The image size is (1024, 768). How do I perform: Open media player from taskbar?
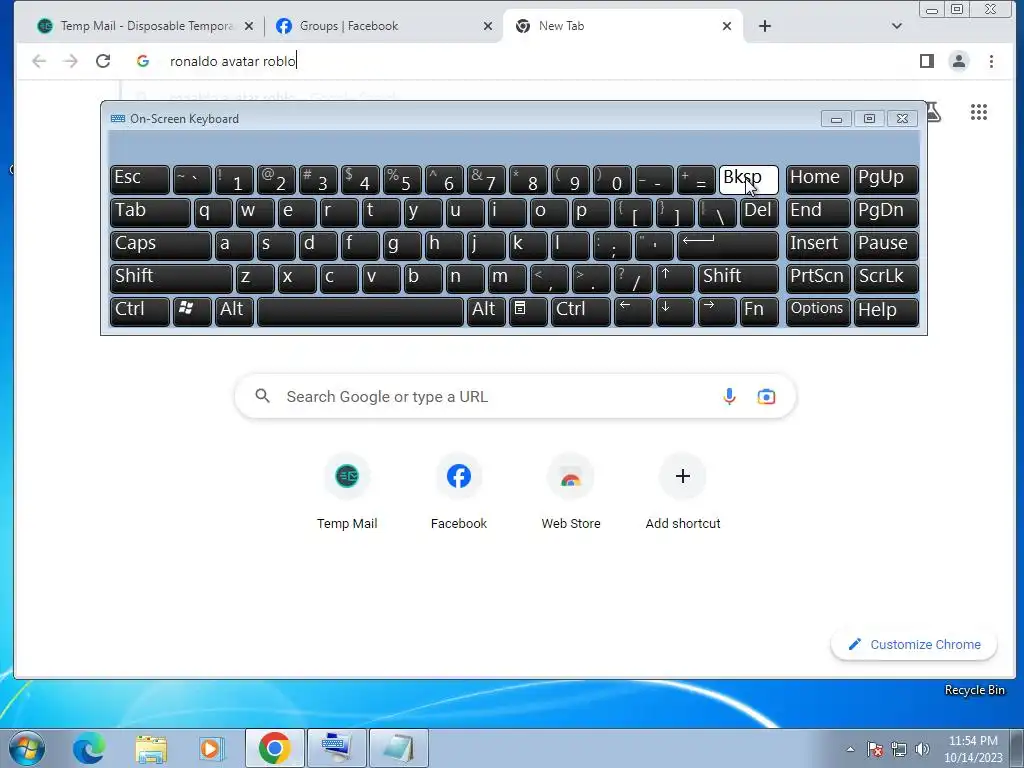coord(211,748)
